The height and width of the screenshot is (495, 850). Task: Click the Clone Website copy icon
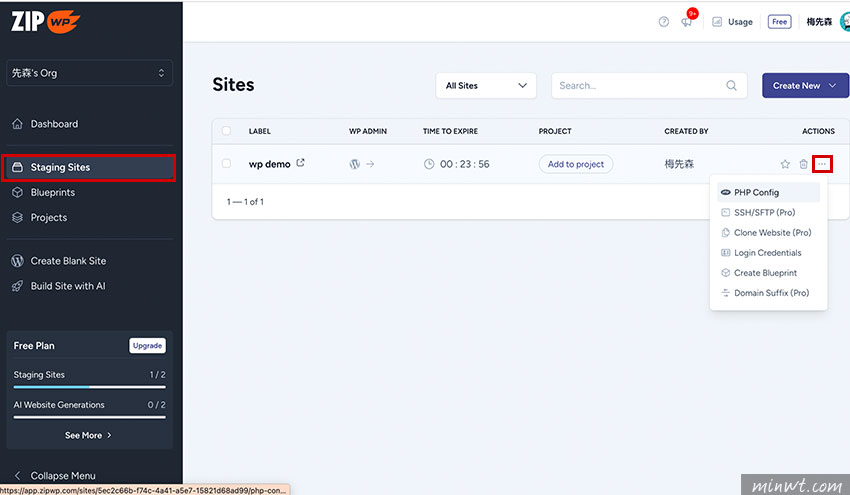click(725, 233)
